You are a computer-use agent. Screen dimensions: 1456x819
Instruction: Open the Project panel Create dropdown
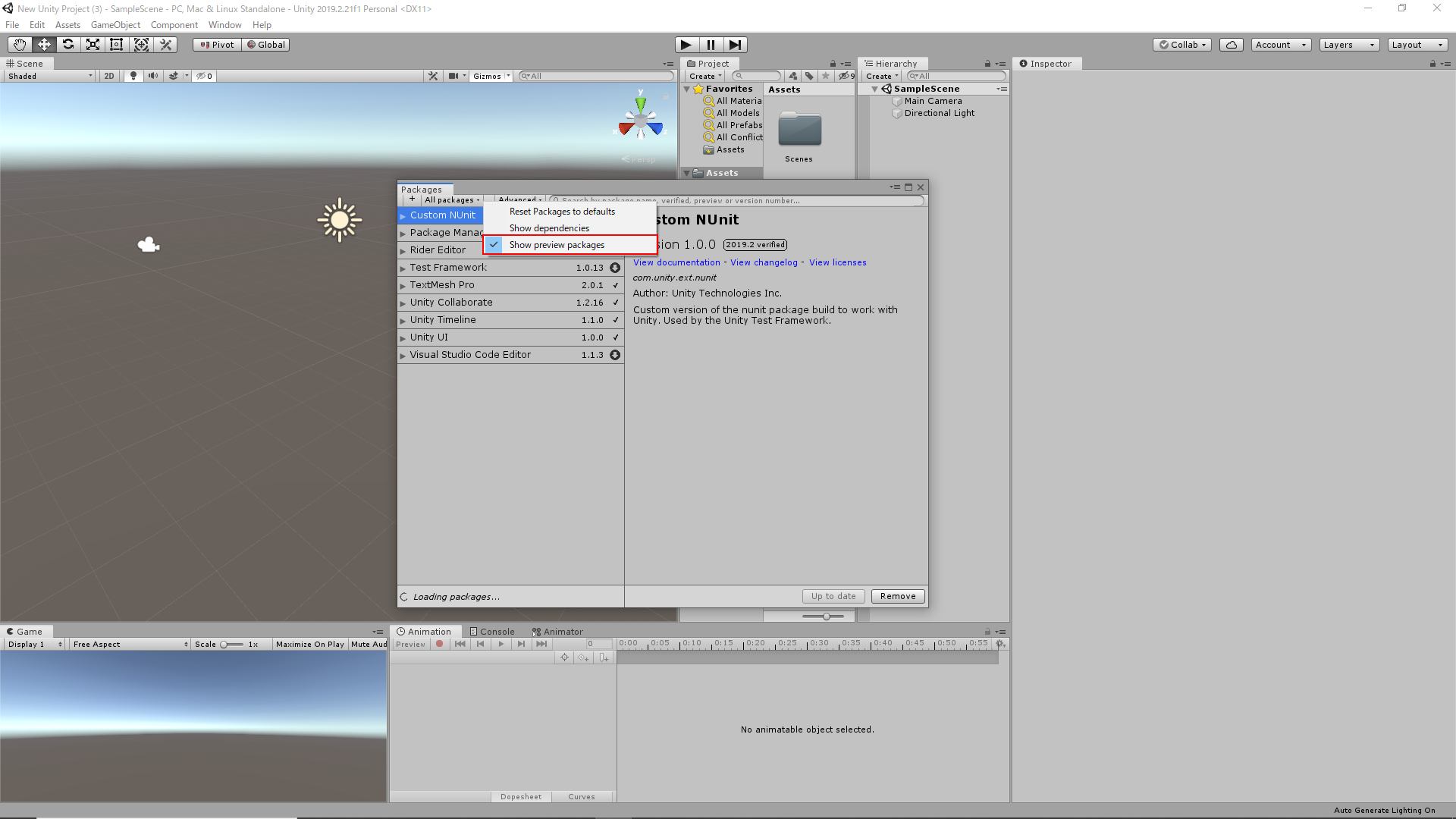coord(704,76)
